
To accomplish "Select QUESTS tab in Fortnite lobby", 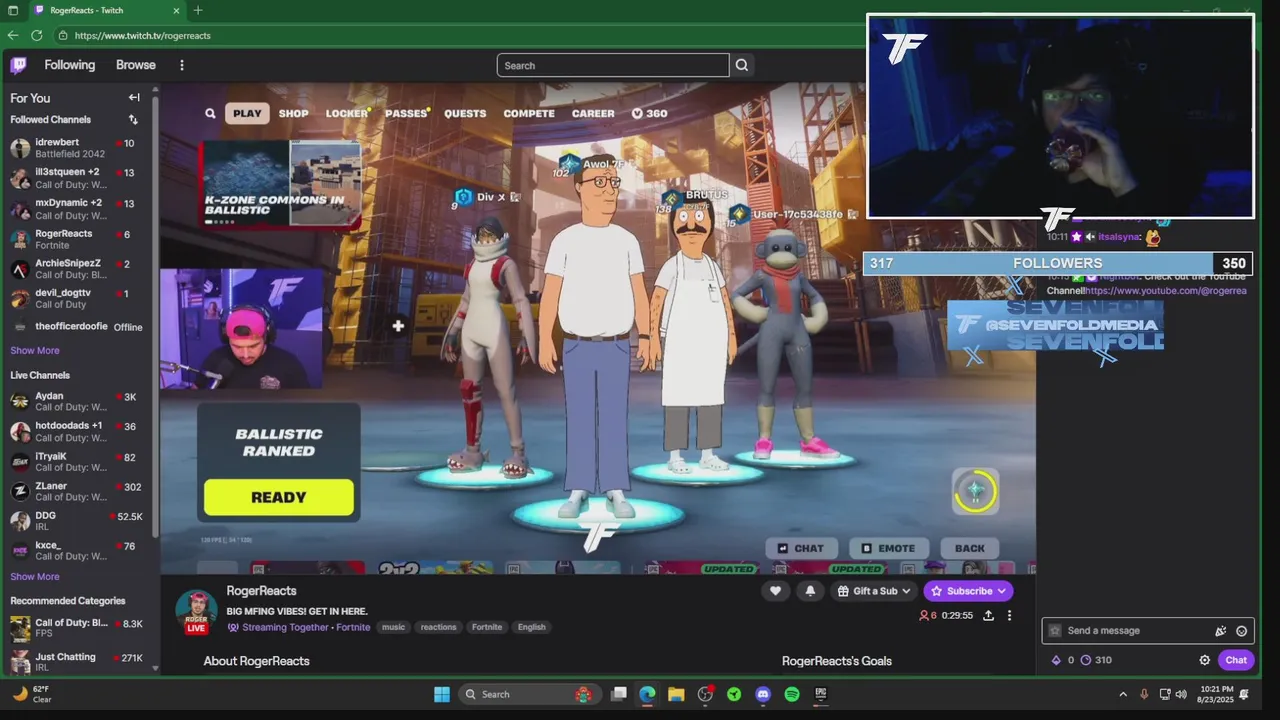I will [465, 113].
